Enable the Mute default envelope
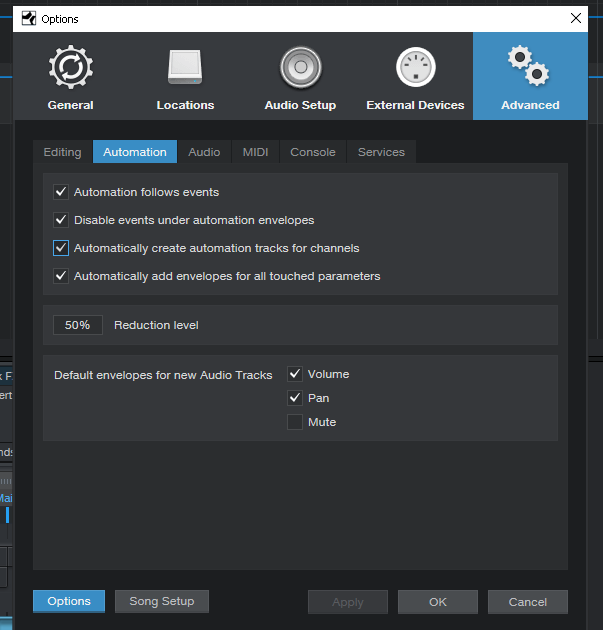The width and height of the screenshot is (603, 630). [x=295, y=422]
